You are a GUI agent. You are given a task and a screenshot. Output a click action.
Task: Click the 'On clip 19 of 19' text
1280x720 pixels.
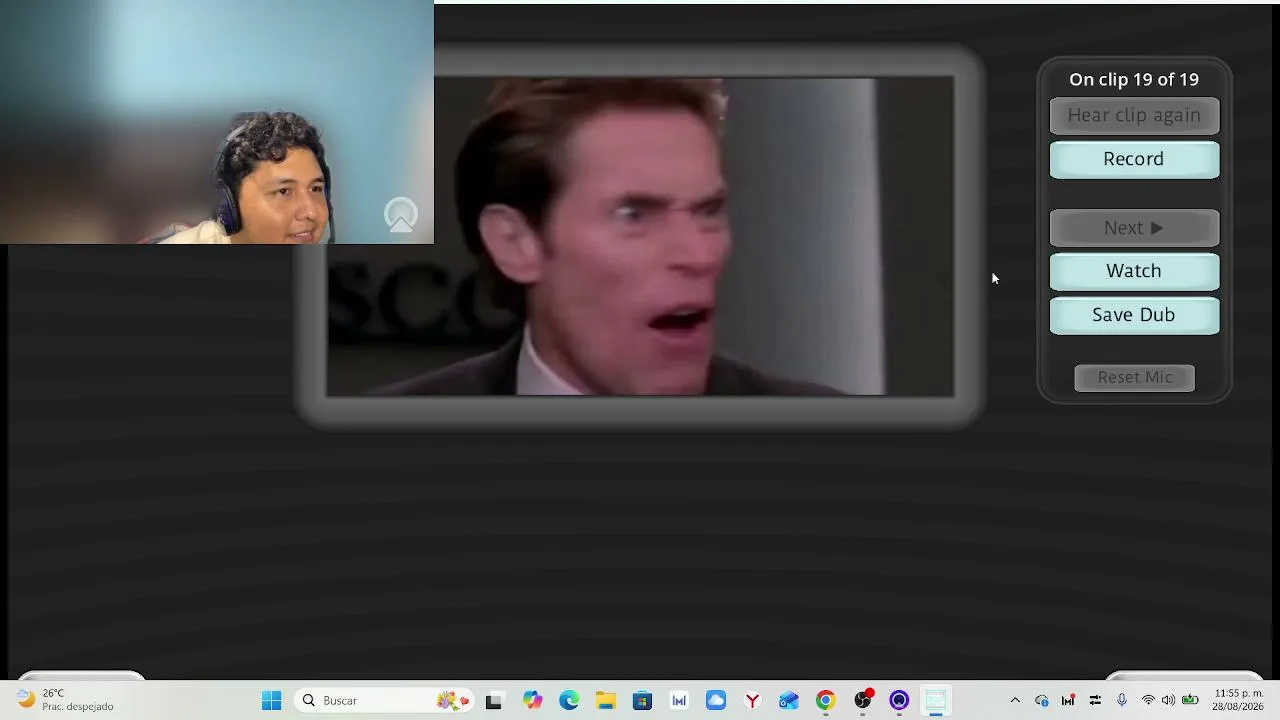point(1134,80)
